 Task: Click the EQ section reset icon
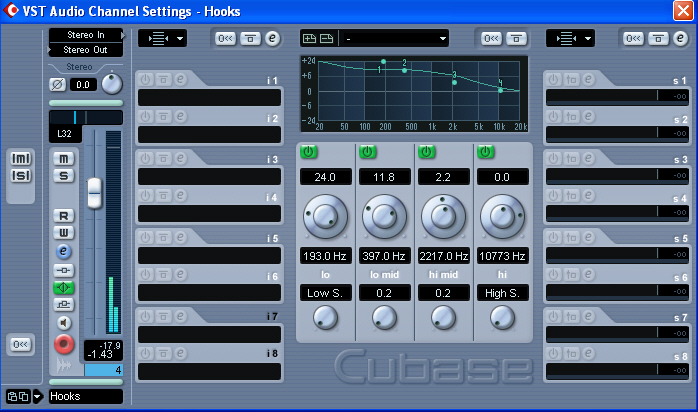coord(491,39)
